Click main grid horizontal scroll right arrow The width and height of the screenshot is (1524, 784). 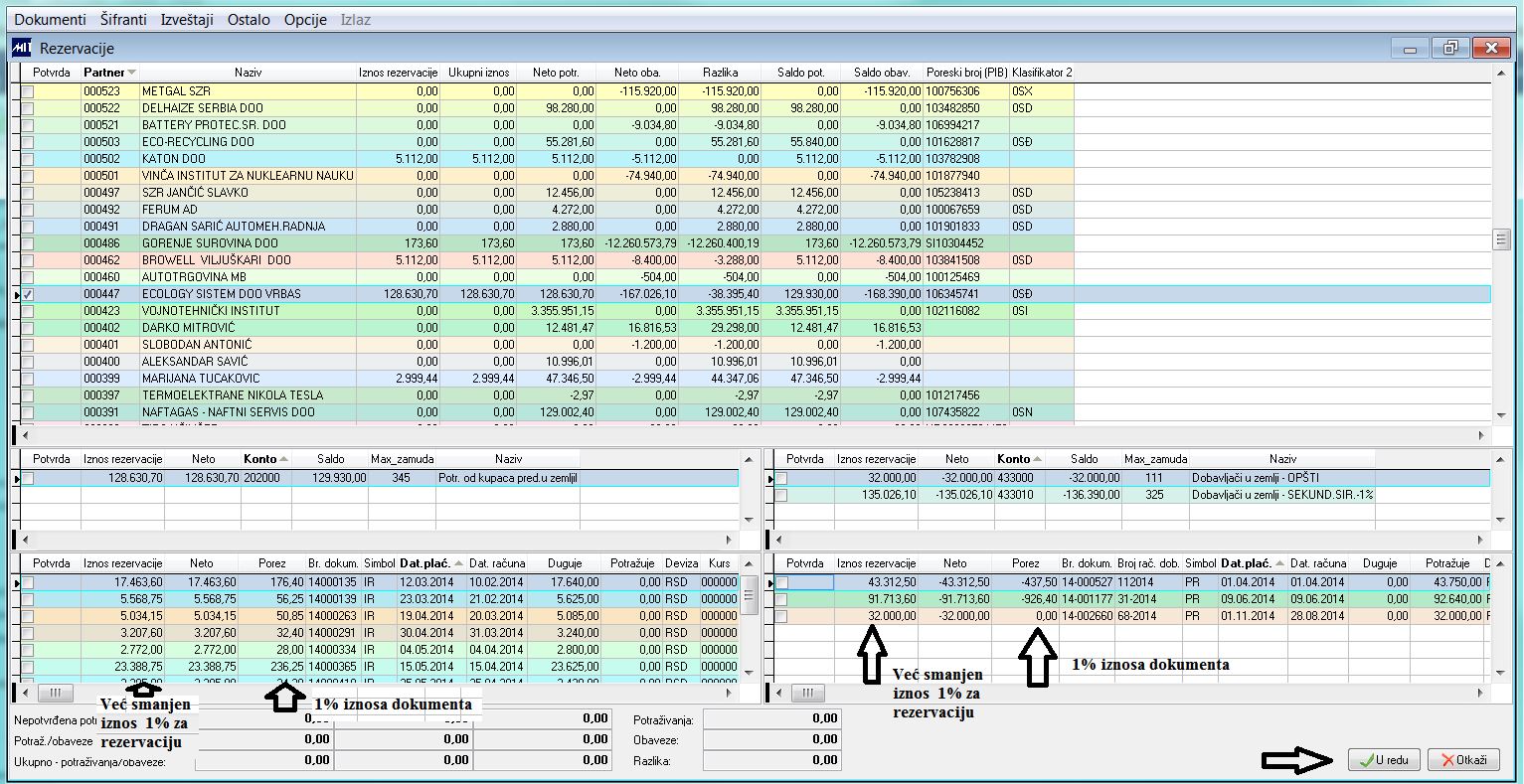click(x=1482, y=435)
